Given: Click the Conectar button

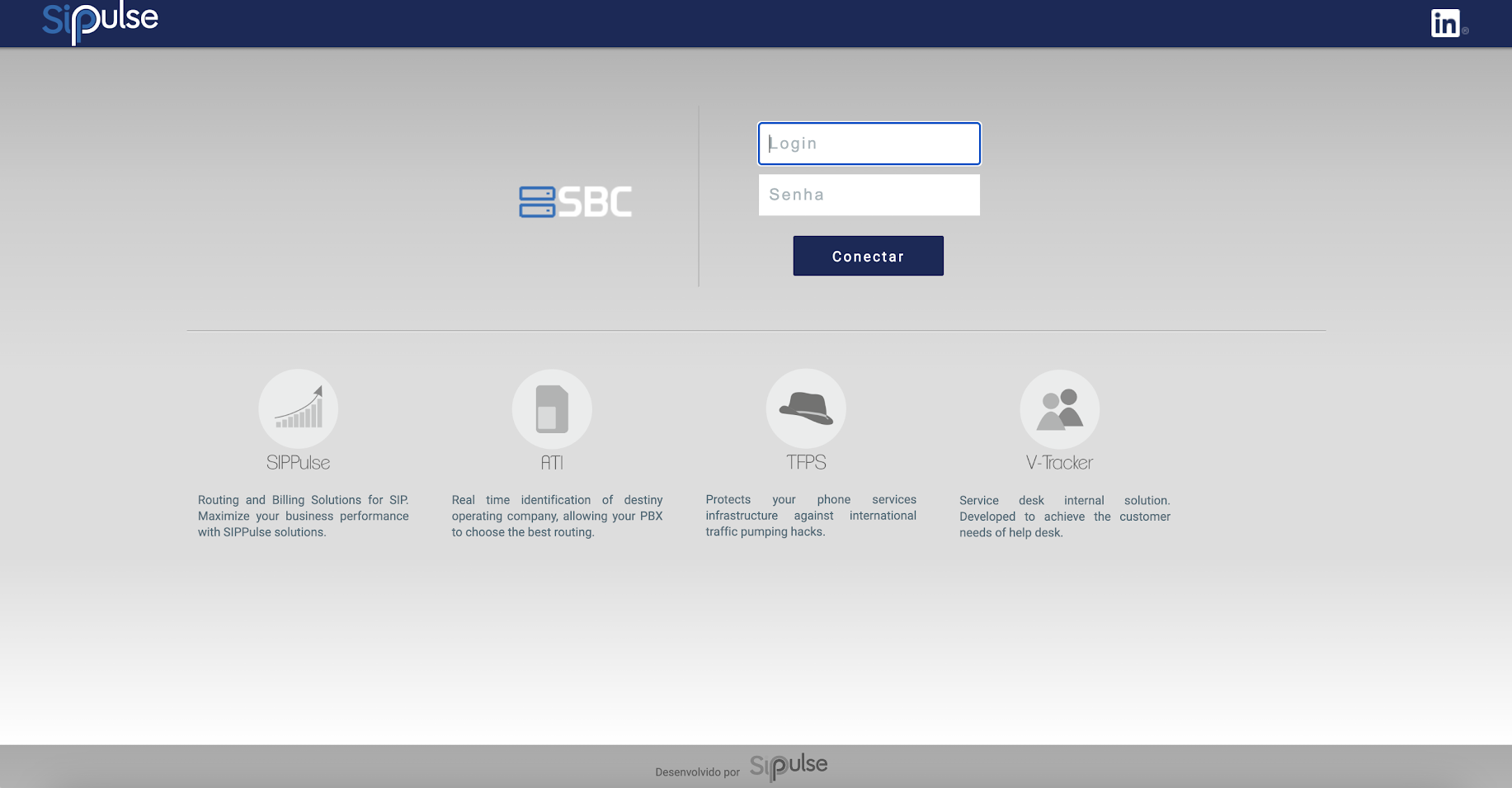Looking at the screenshot, I should click(869, 256).
